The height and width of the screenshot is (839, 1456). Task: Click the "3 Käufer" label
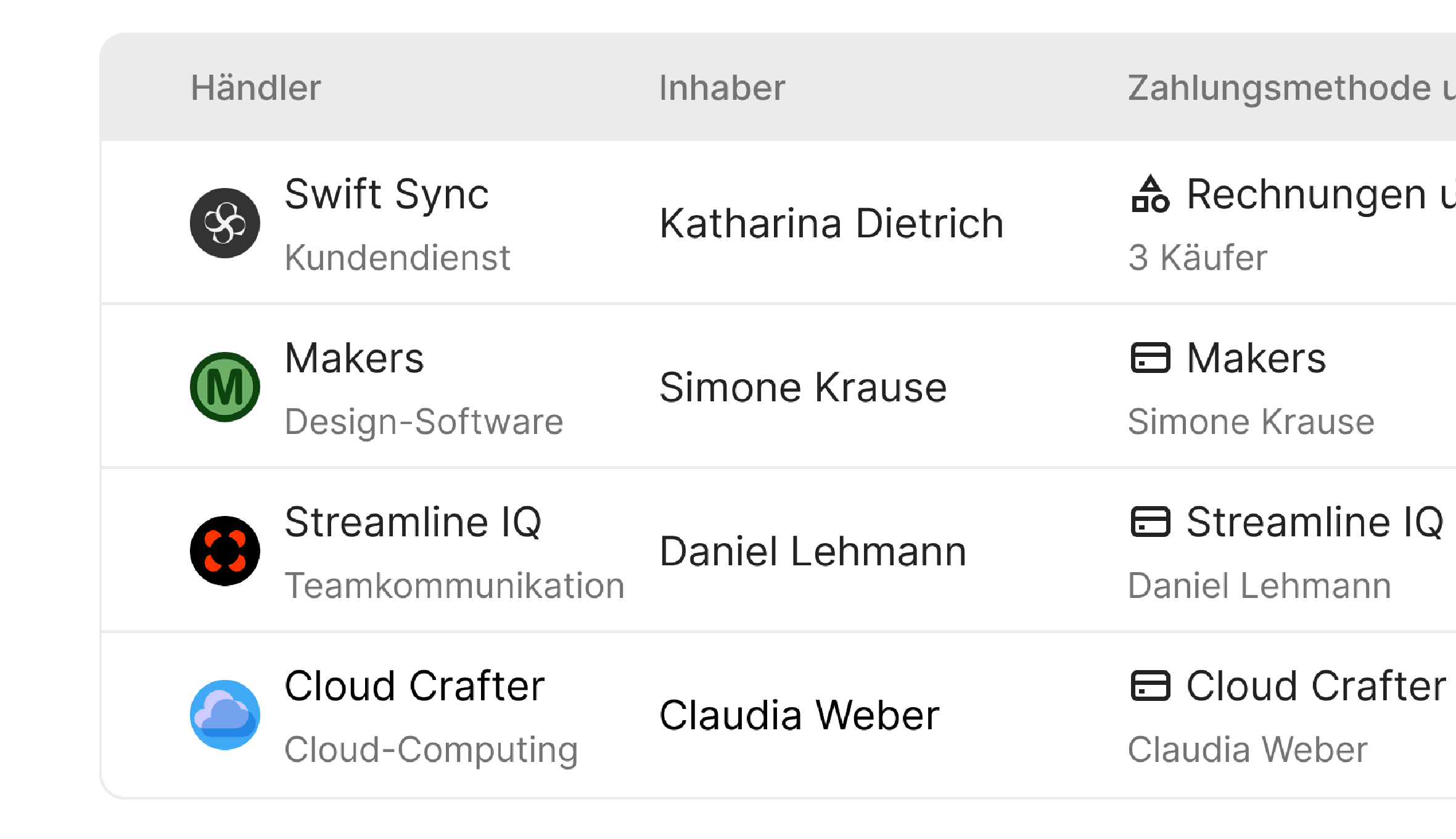[1198, 257]
